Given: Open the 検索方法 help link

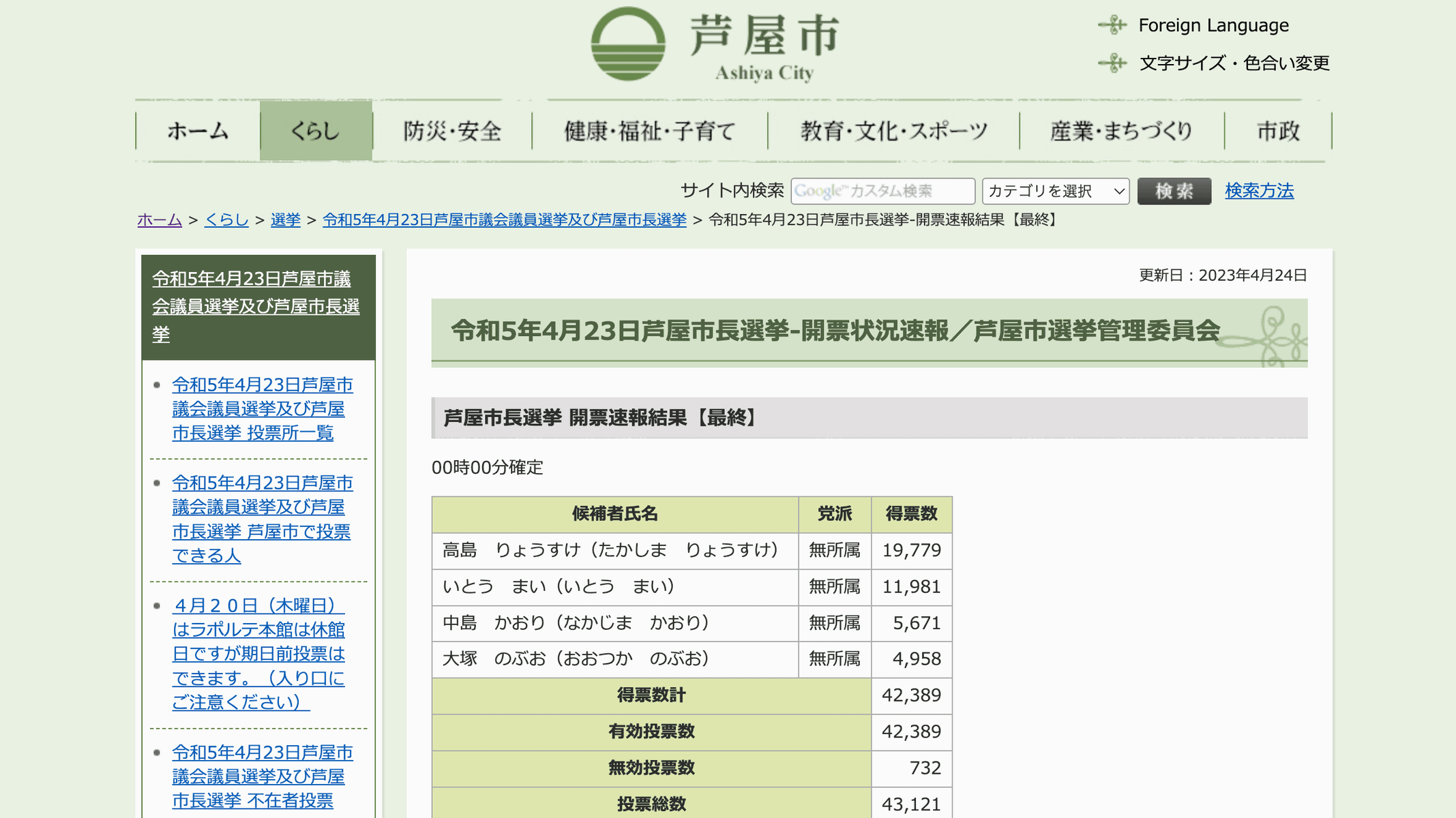Looking at the screenshot, I should 1259,191.
